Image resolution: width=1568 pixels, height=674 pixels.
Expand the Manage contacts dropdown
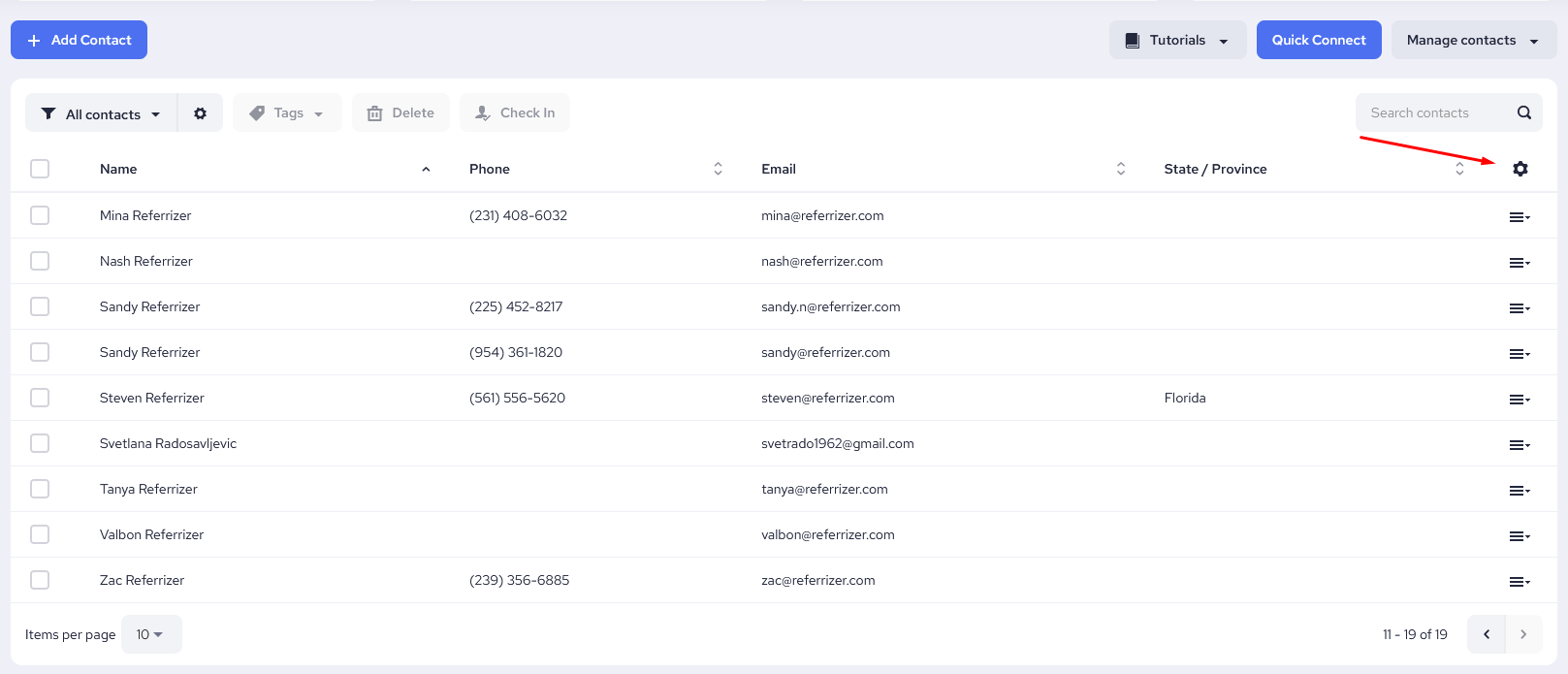[1473, 40]
